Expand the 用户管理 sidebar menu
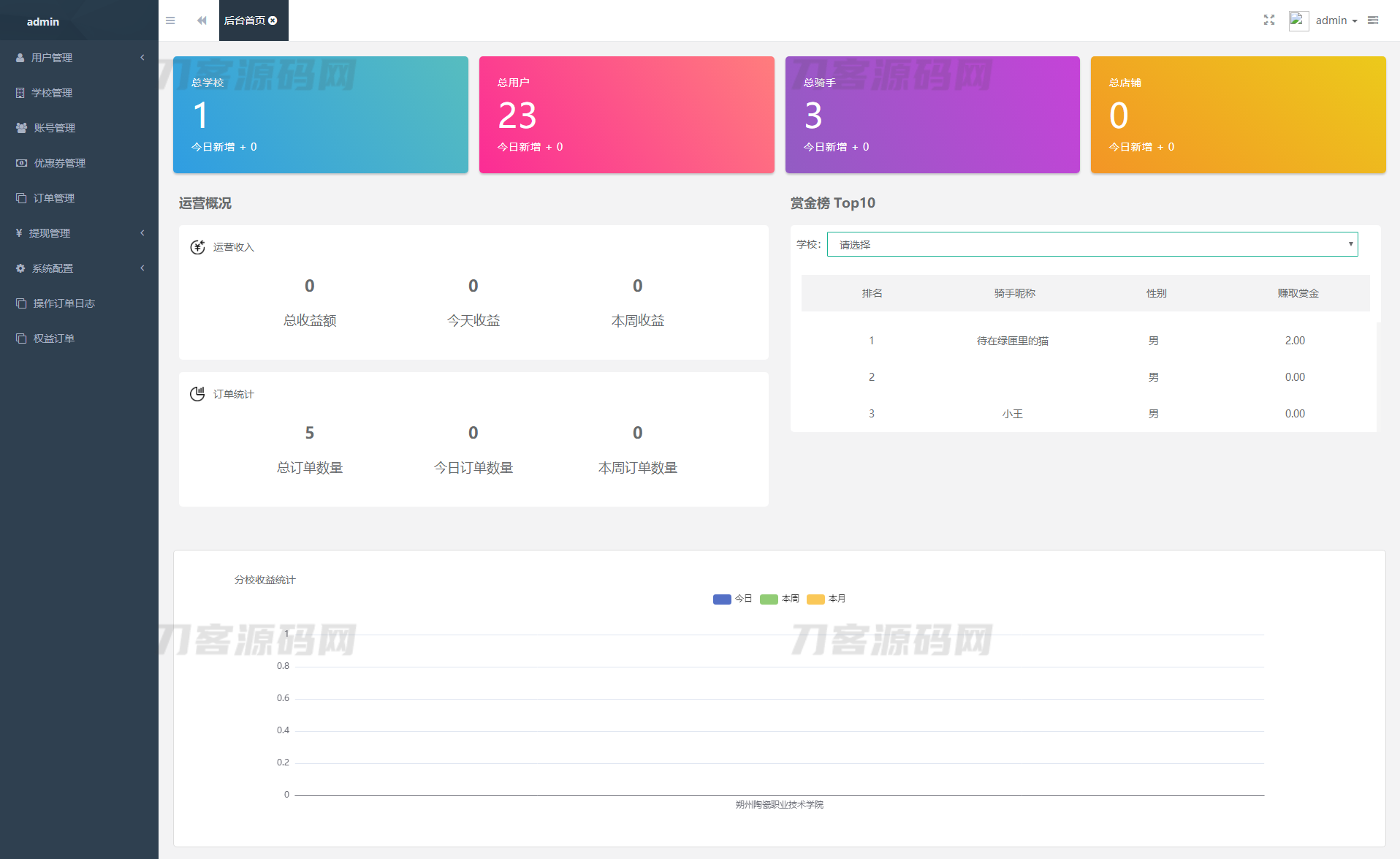 [x=79, y=58]
